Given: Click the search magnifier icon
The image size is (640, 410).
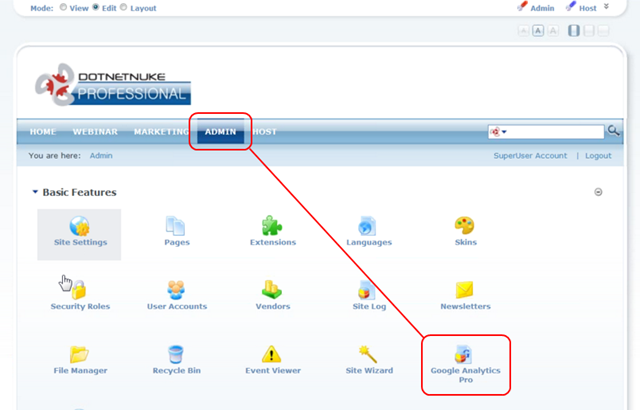Looking at the screenshot, I should [613, 131].
